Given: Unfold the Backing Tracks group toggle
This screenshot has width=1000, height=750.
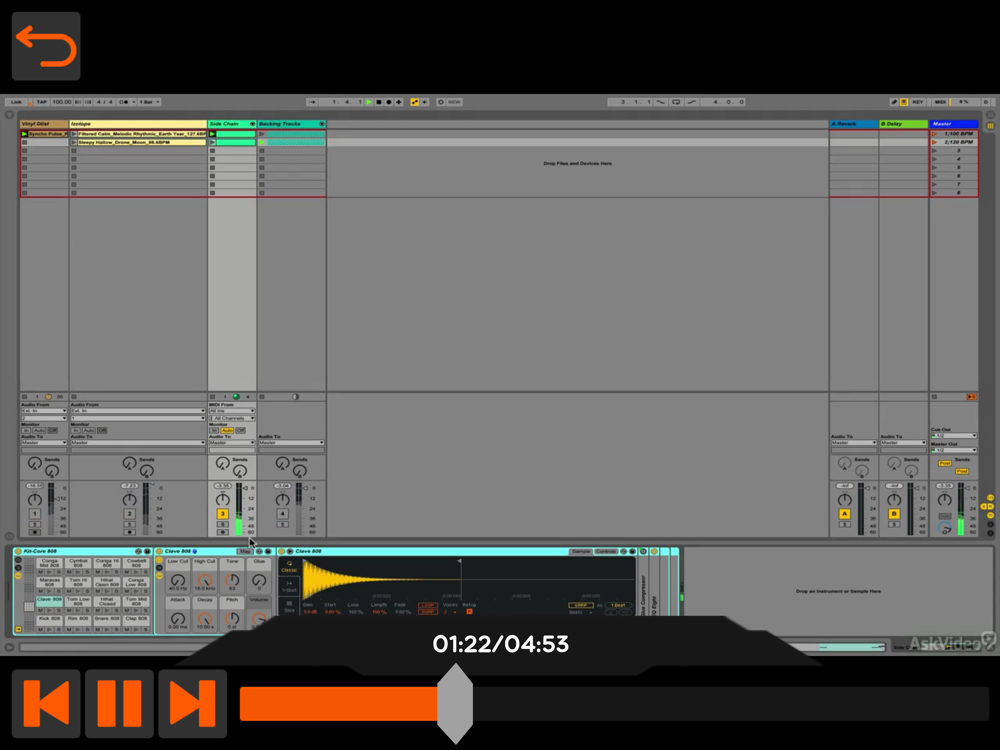Looking at the screenshot, I should pos(321,124).
